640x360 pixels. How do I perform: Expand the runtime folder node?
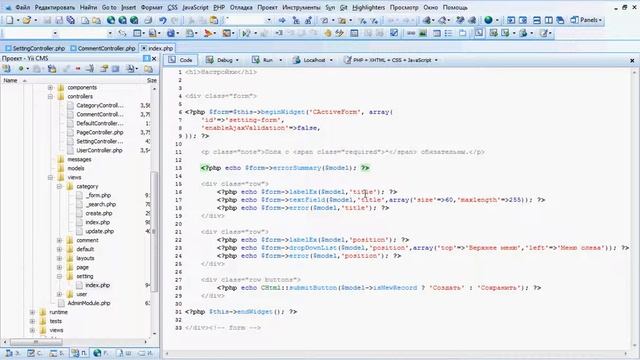[32, 312]
